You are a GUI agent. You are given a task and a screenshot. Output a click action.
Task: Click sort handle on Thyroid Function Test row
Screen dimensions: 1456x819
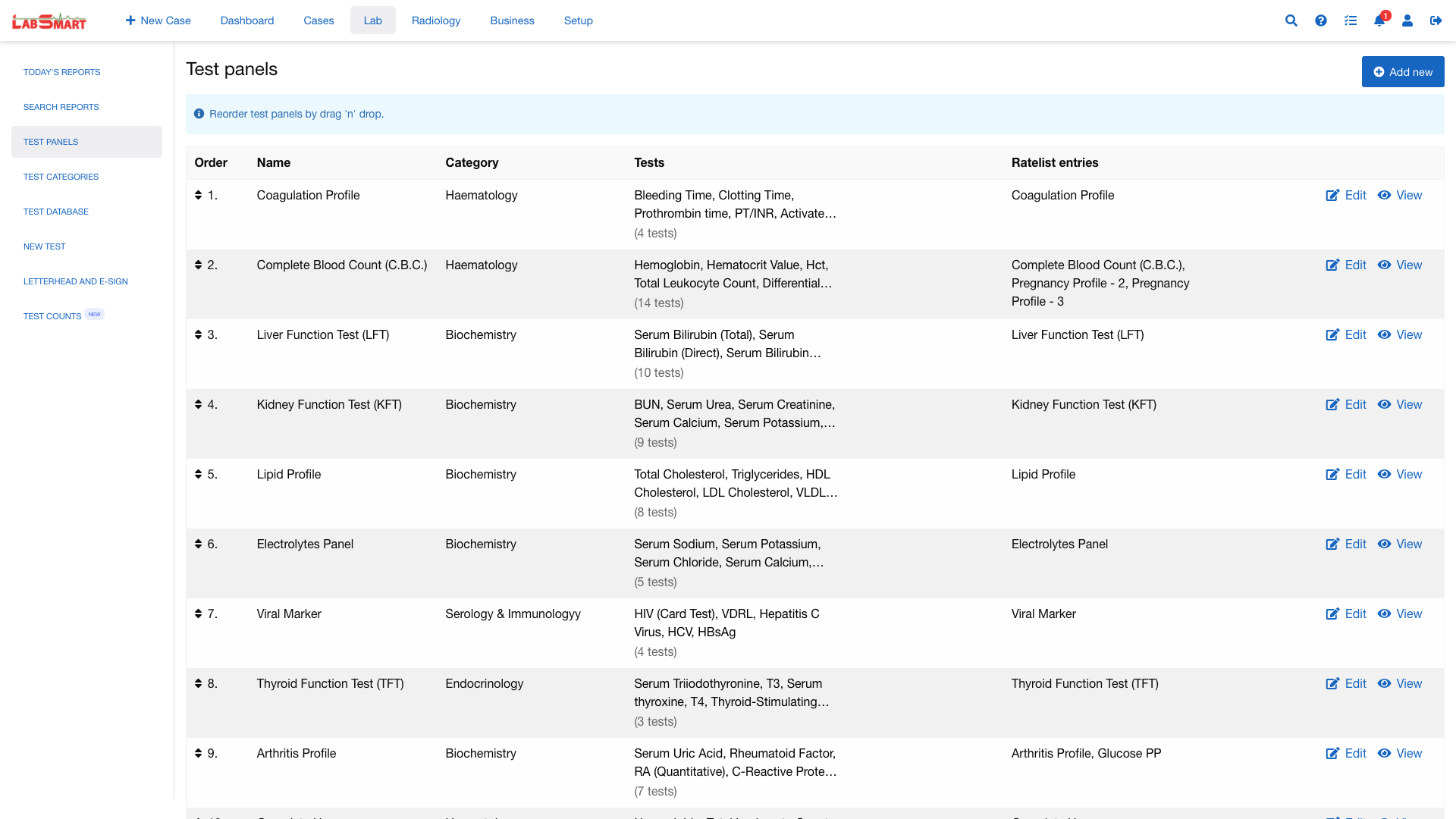pos(198,683)
